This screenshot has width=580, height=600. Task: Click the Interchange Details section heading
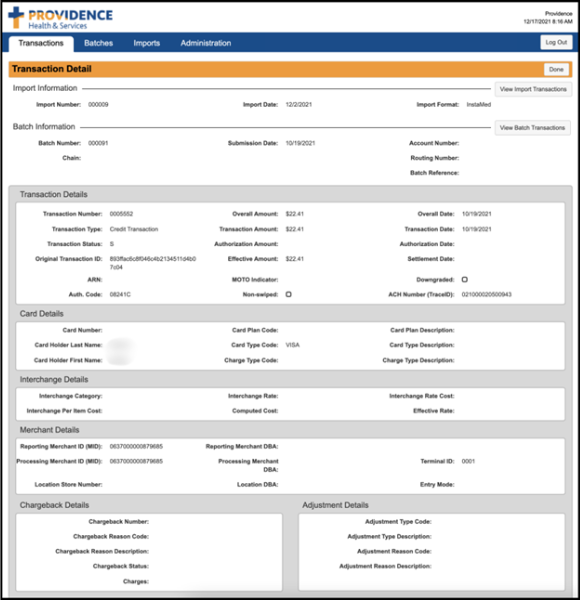(x=54, y=380)
